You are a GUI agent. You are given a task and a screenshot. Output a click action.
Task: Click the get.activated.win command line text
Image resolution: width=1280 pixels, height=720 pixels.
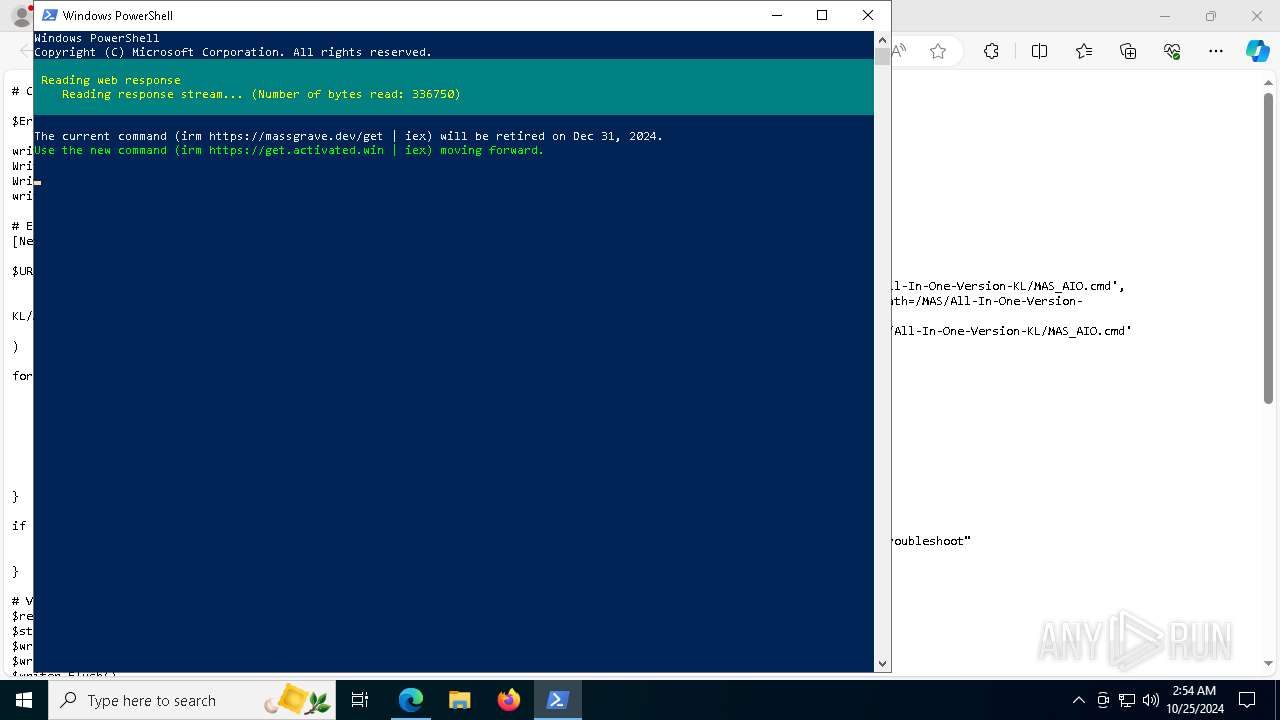coord(289,150)
